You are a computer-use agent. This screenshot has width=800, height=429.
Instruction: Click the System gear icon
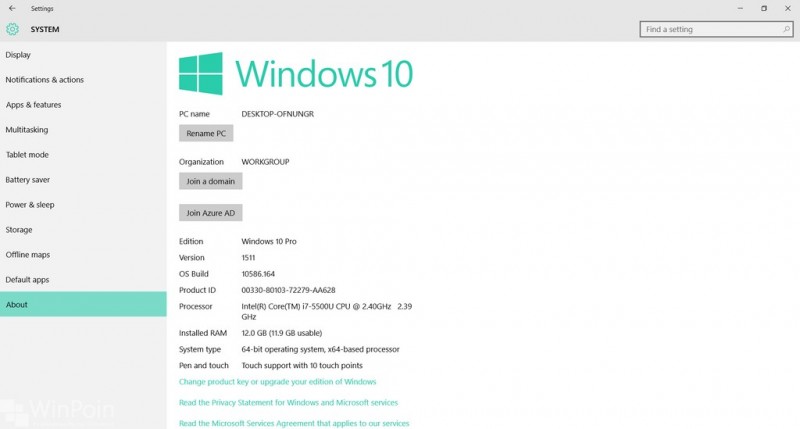[x=12, y=29]
